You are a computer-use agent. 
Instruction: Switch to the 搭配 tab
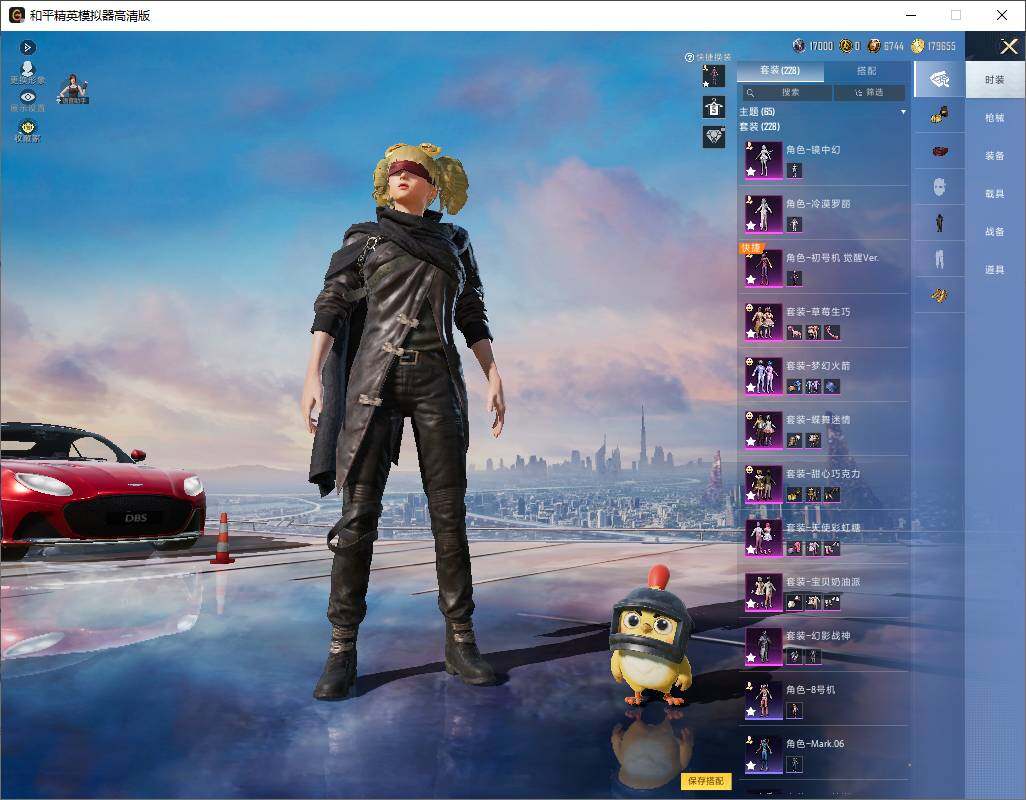point(866,71)
